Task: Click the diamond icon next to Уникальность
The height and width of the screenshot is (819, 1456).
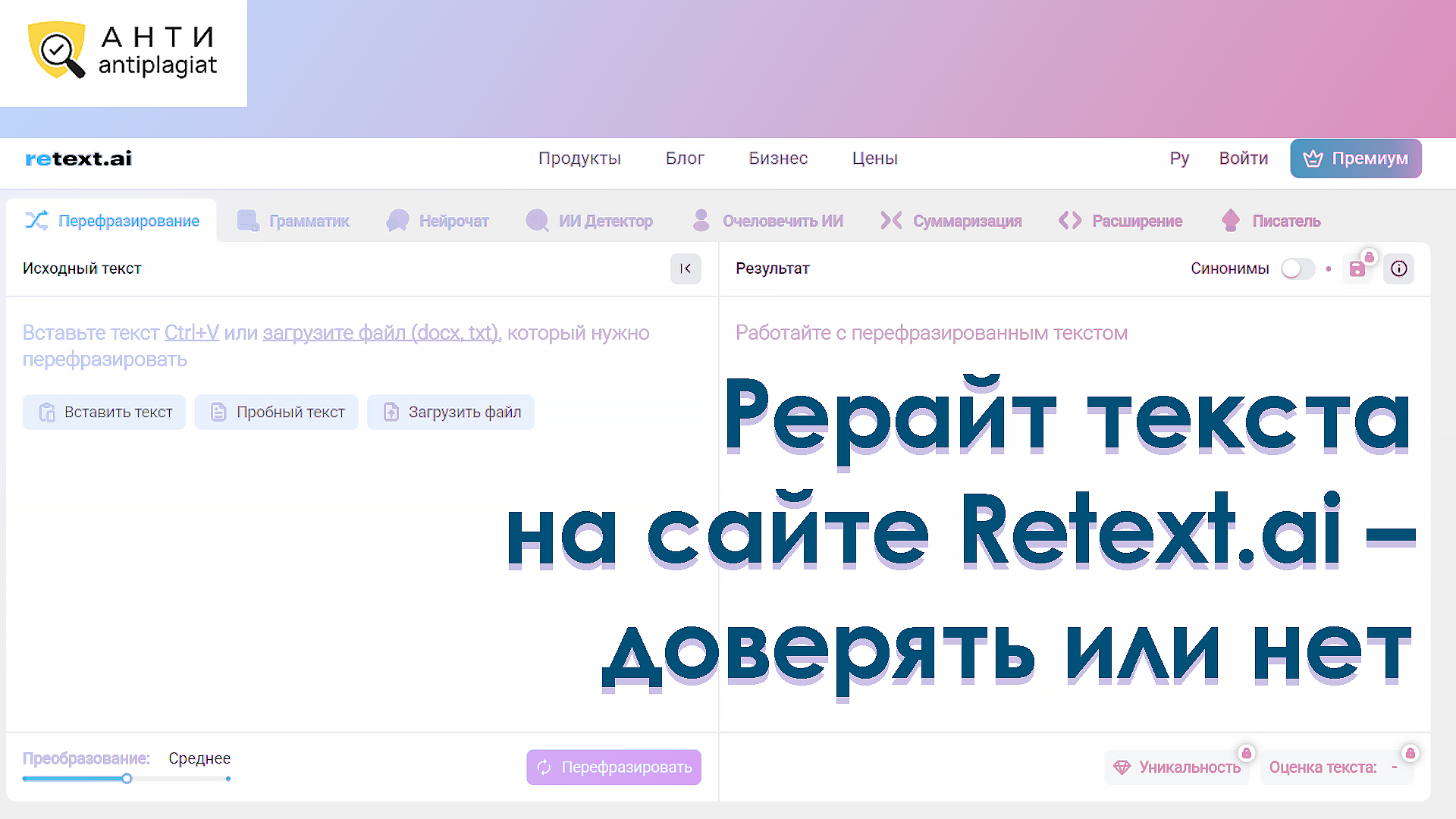Action: pos(1122,767)
